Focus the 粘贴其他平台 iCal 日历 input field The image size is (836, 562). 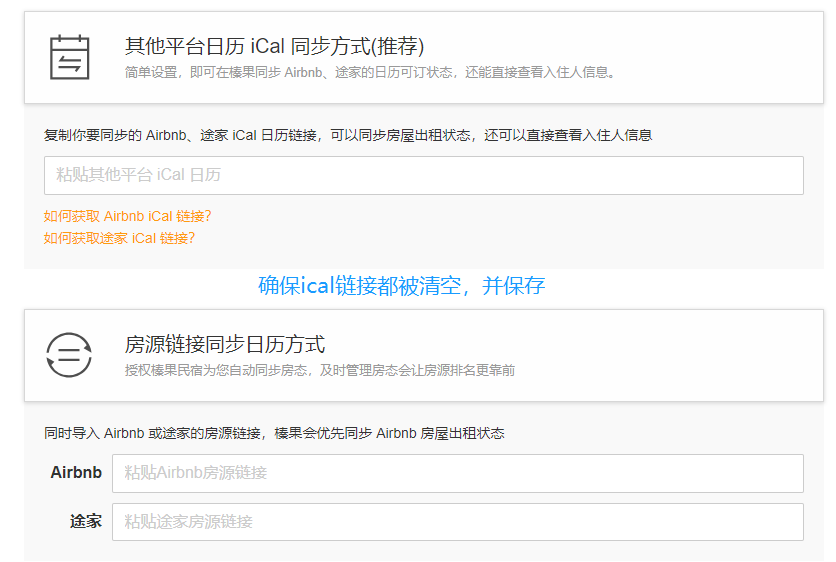pyautogui.click(x=423, y=175)
